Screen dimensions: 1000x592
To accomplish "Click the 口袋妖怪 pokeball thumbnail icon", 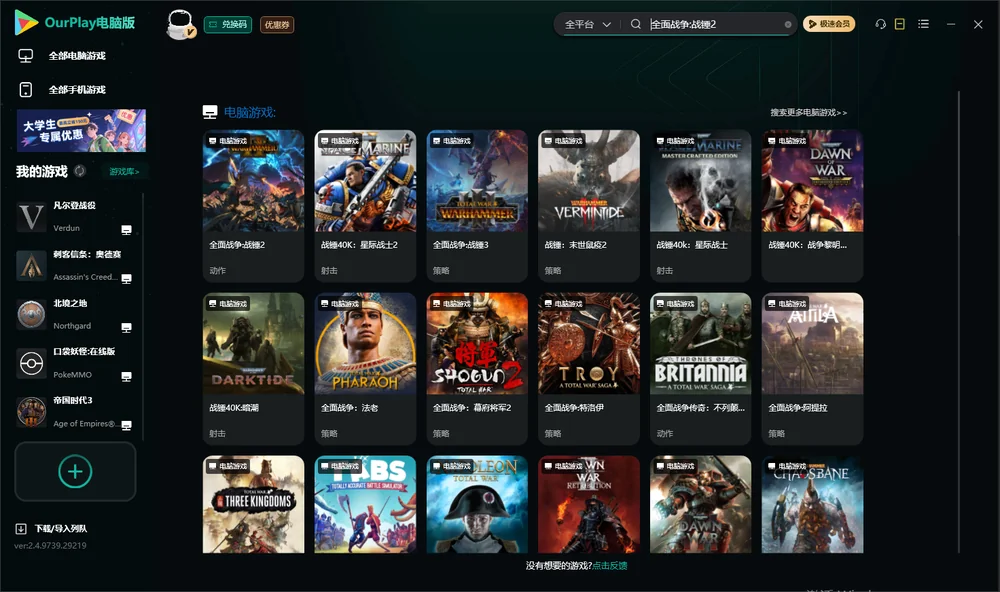I will click(31, 364).
